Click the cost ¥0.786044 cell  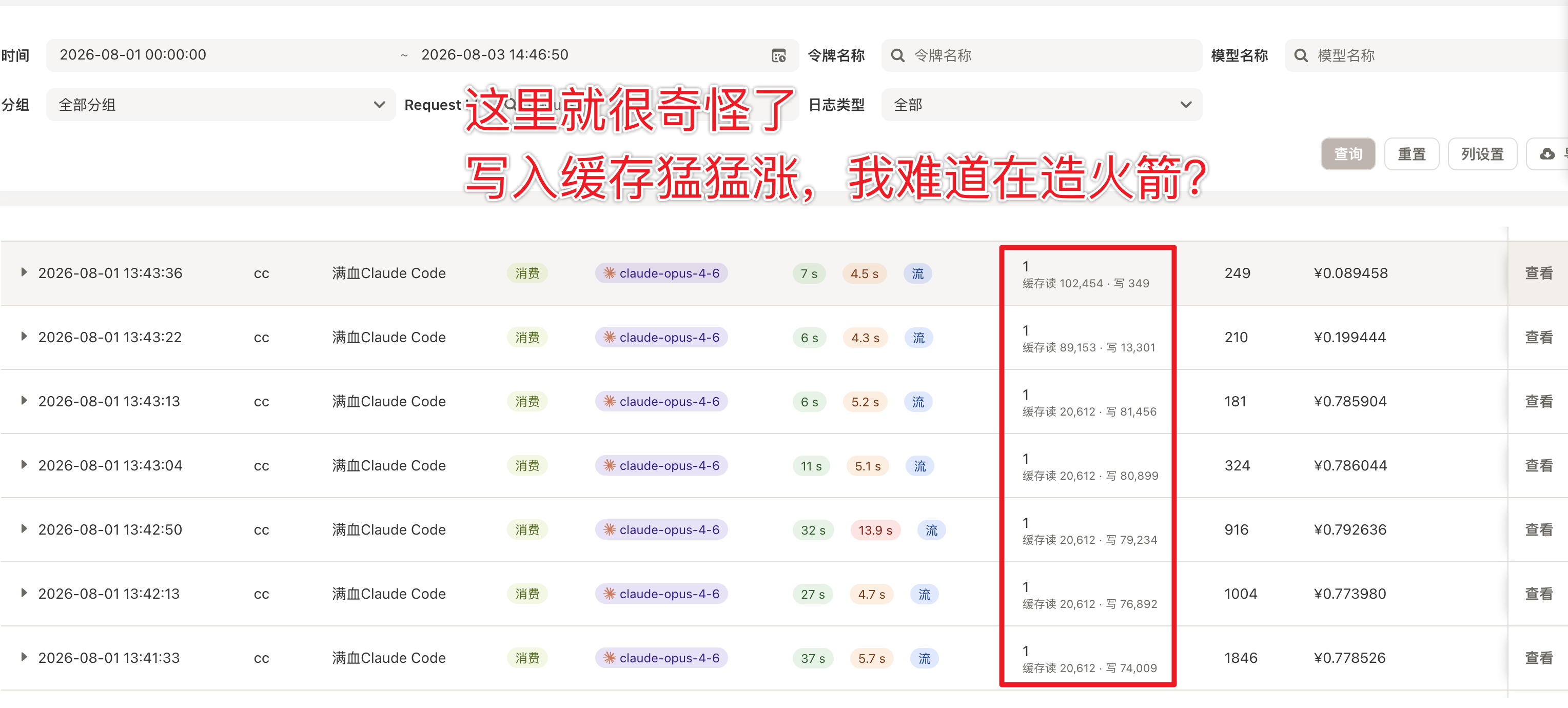[x=1350, y=466]
